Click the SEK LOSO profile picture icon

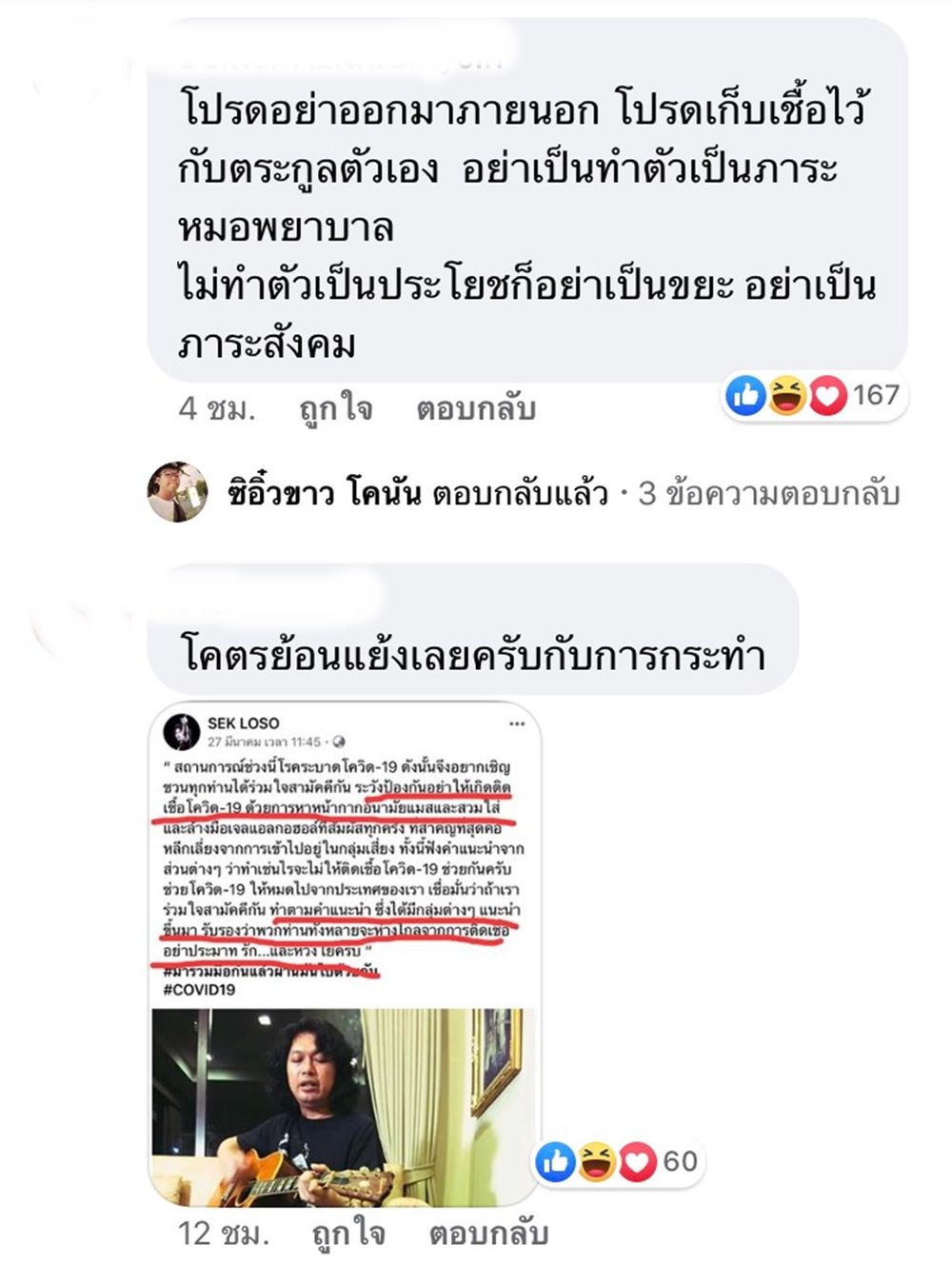181,732
